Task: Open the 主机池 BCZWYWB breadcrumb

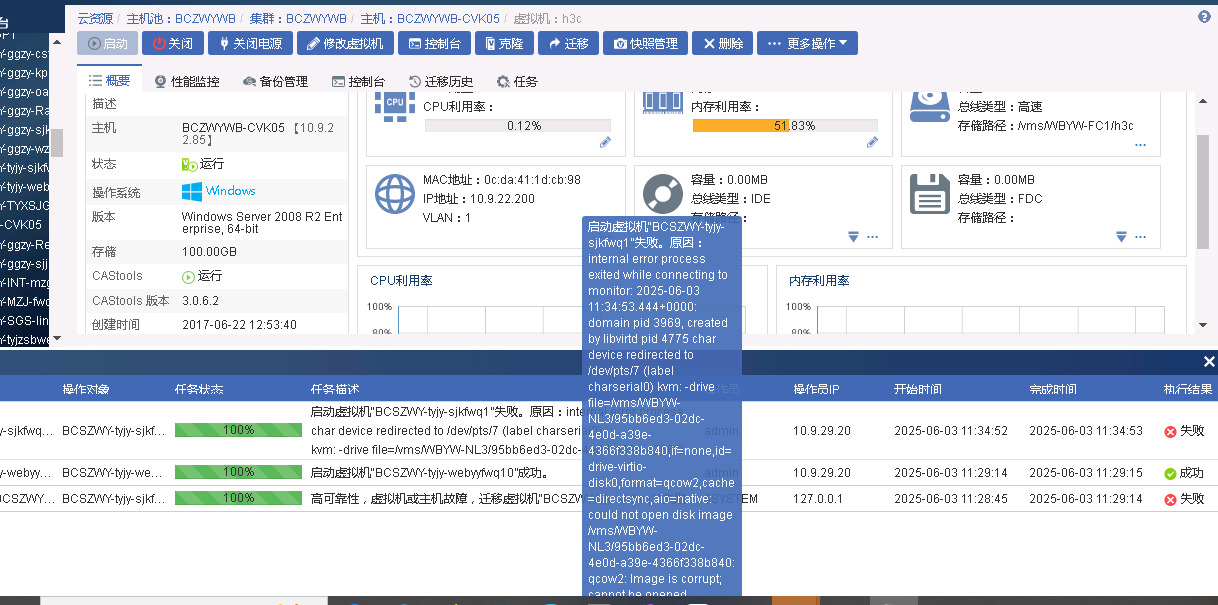Action: [183, 18]
